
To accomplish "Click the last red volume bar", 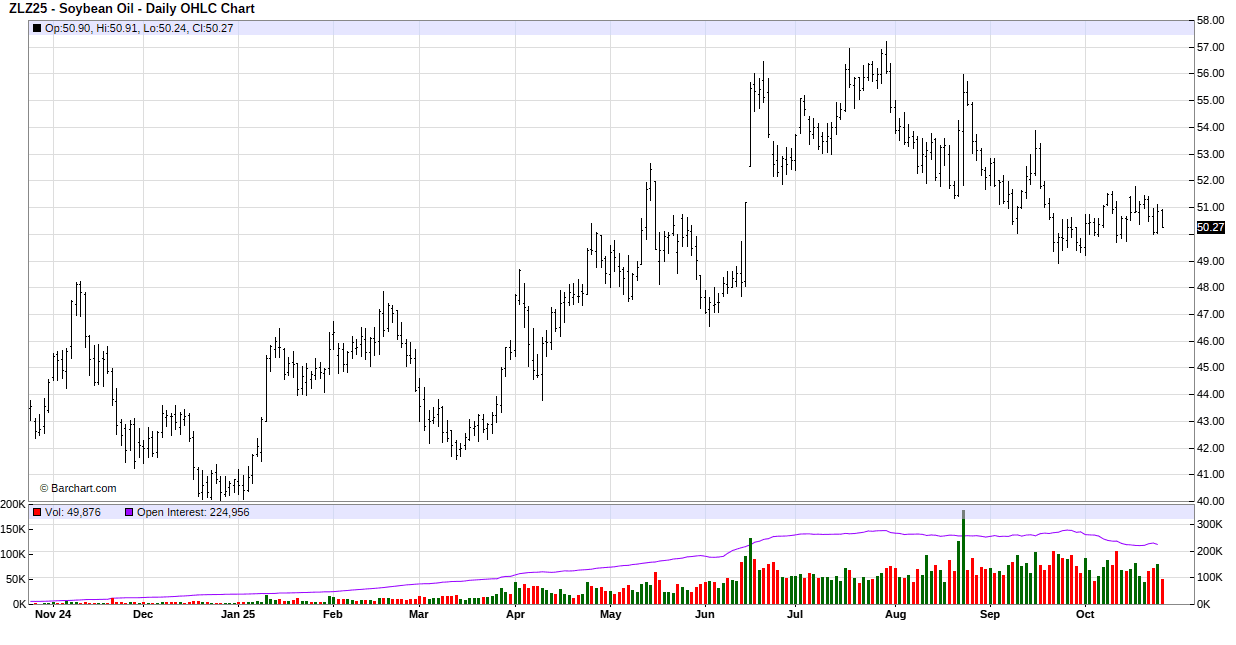I will pyautogui.click(x=1162, y=591).
